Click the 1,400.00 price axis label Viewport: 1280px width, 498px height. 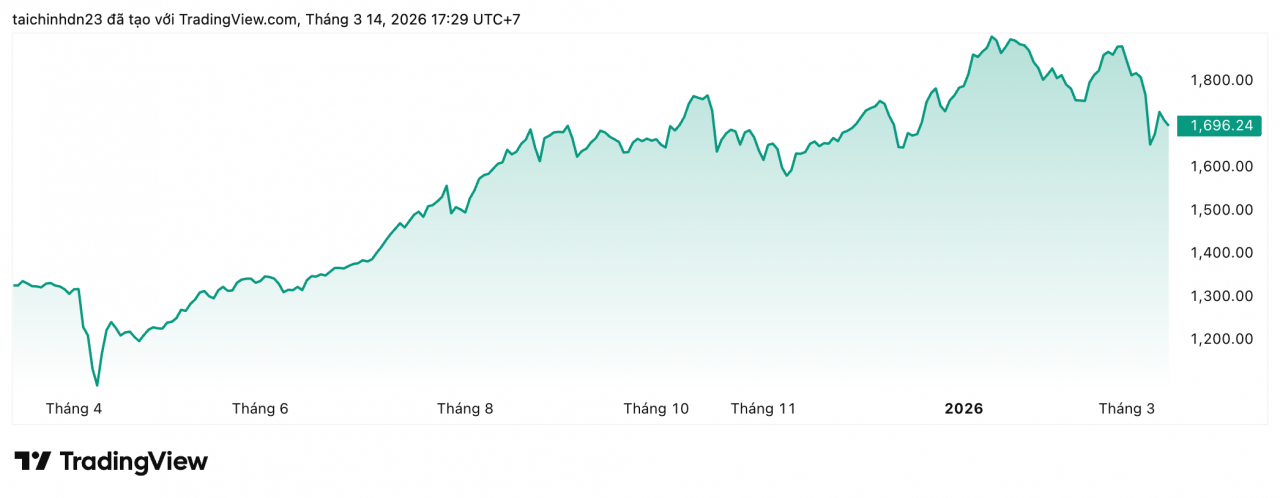[x=1222, y=253]
